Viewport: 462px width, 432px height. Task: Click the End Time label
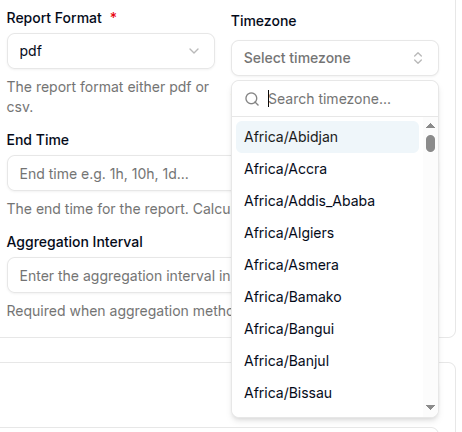(38, 140)
